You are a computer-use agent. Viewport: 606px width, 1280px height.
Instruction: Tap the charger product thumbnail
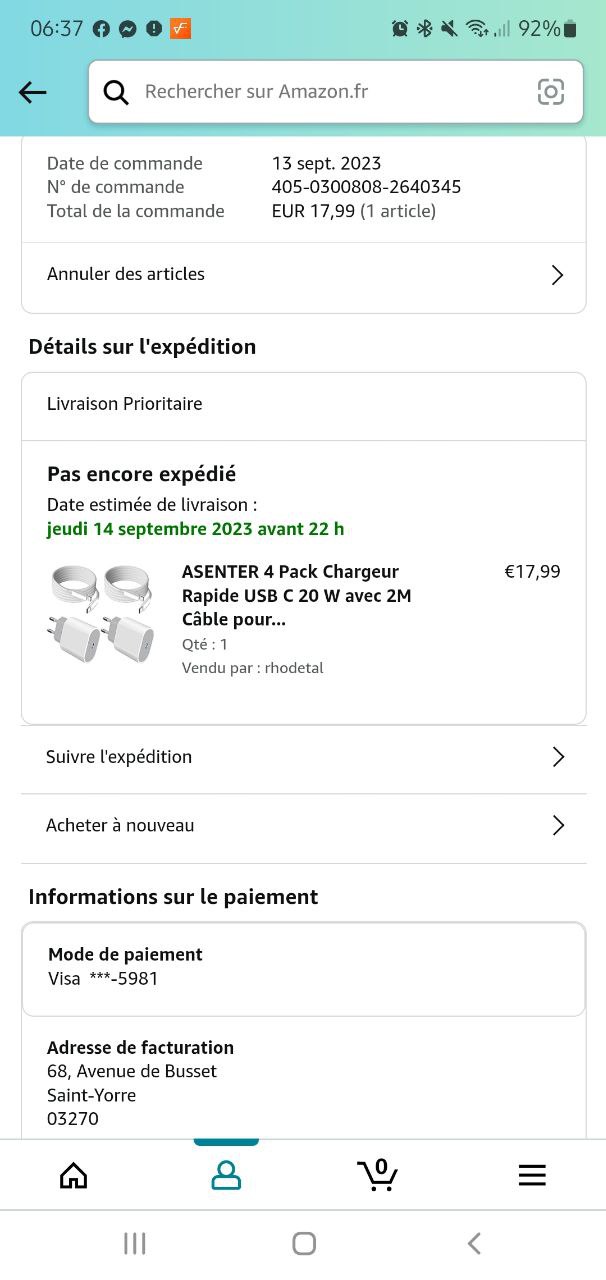(x=100, y=613)
